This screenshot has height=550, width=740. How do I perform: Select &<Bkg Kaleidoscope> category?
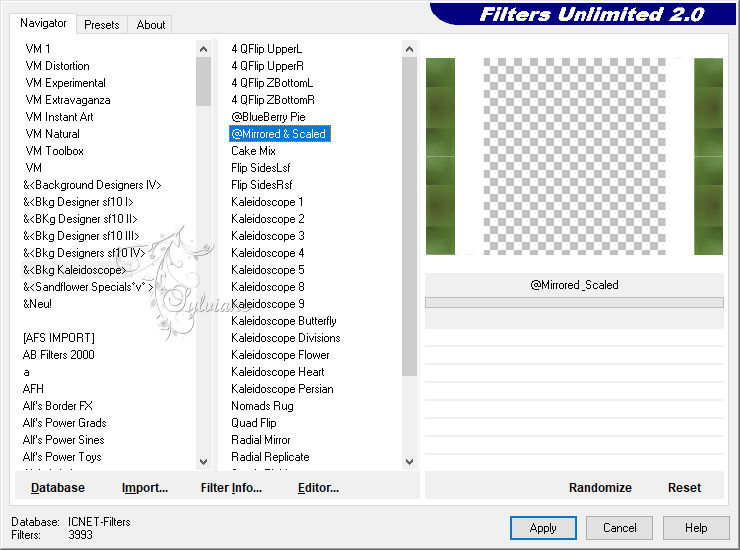[74, 270]
